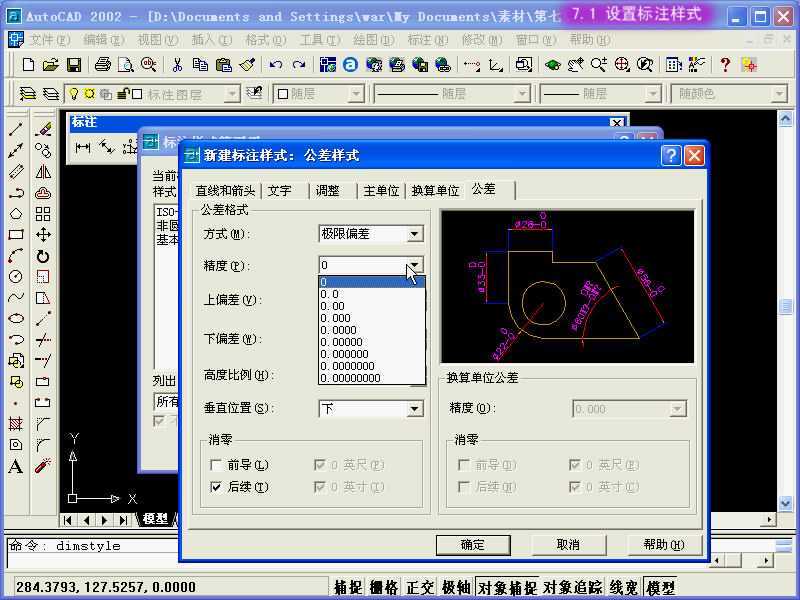Click the dialog title bar ? help button
Viewport: 800px width, 600px height.
(671, 155)
